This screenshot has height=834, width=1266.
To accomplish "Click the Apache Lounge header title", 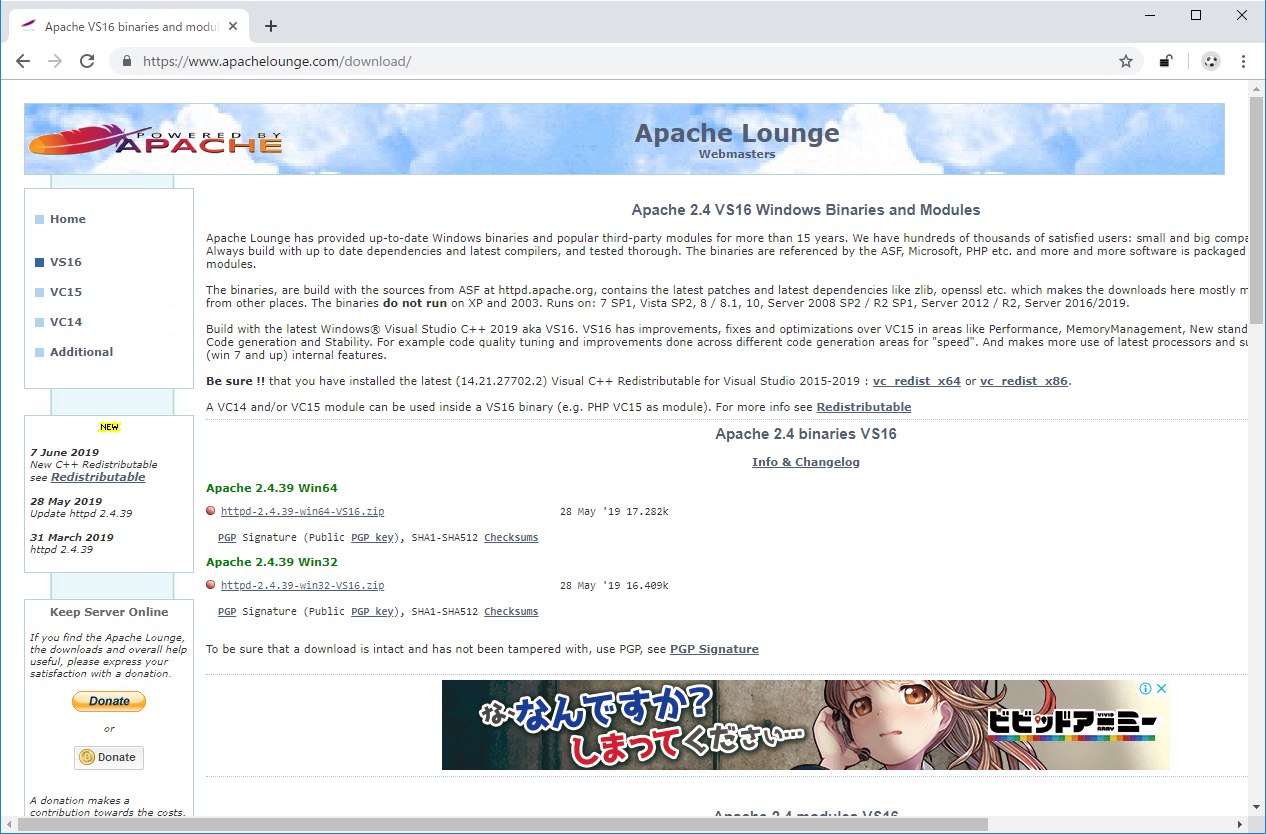I will coord(737,133).
